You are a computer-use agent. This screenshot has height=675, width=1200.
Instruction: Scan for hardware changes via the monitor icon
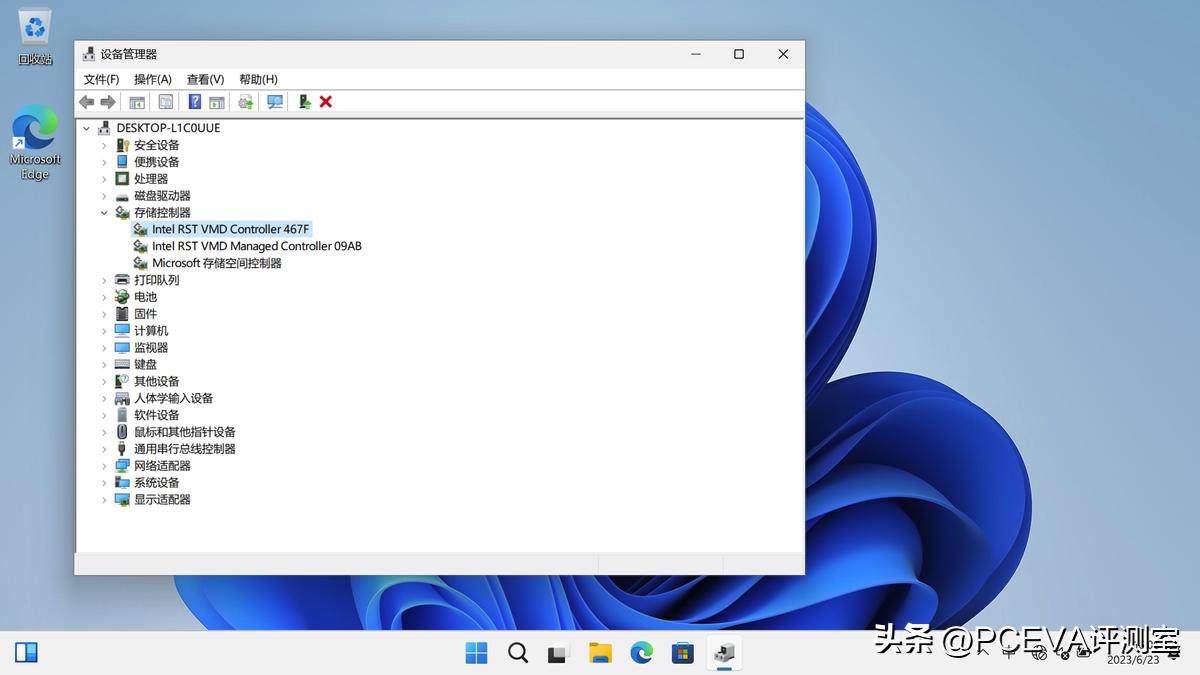click(x=275, y=102)
